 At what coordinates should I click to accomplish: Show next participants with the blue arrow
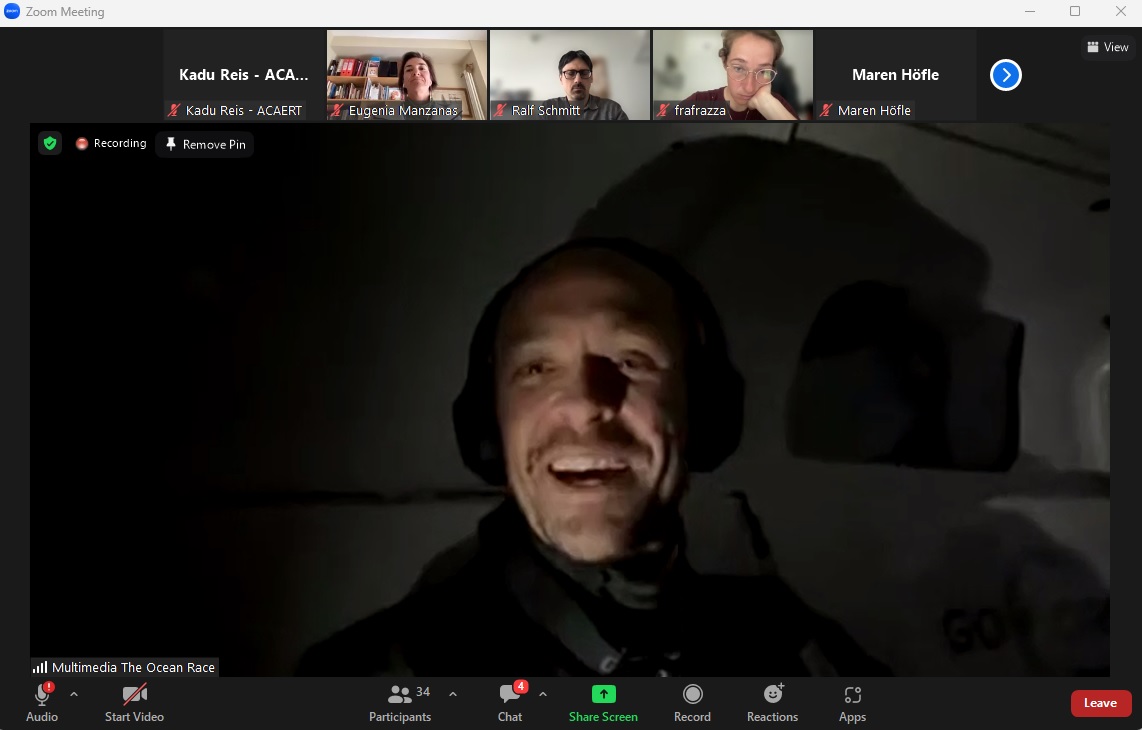(x=1005, y=75)
